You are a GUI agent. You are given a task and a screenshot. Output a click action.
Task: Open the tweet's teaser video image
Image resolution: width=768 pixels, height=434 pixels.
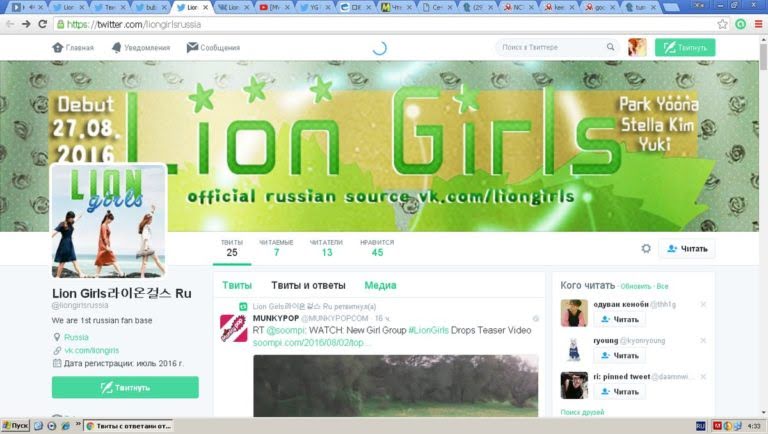(x=396, y=386)
